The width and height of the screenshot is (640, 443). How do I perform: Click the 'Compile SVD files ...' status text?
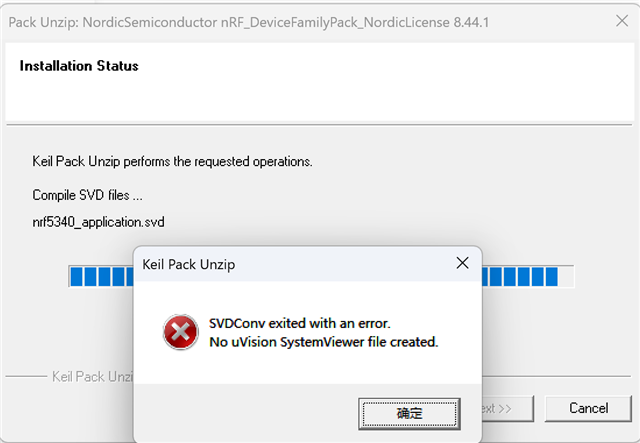(87, 195)
